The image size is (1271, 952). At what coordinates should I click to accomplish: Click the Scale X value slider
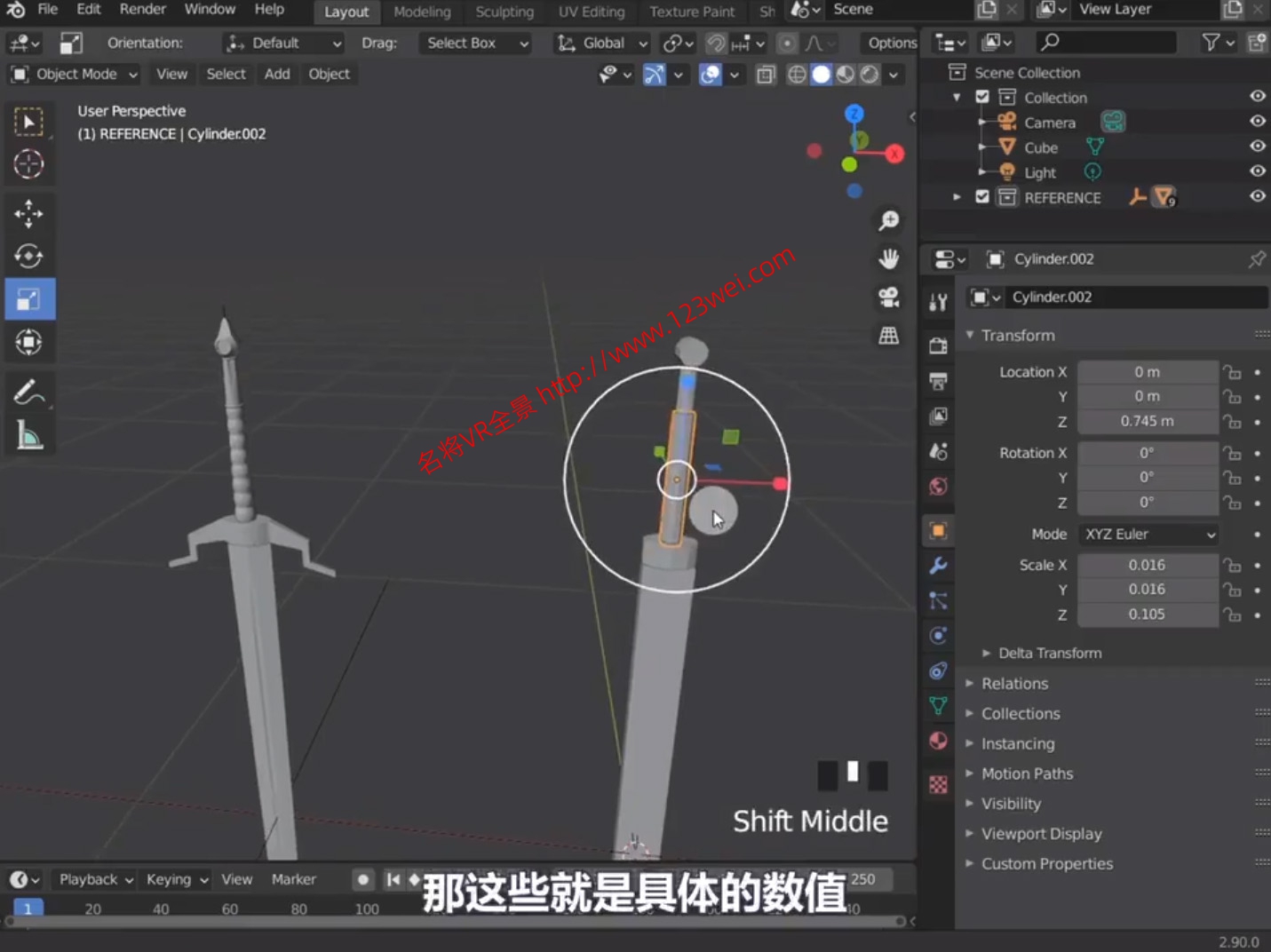1148,565
